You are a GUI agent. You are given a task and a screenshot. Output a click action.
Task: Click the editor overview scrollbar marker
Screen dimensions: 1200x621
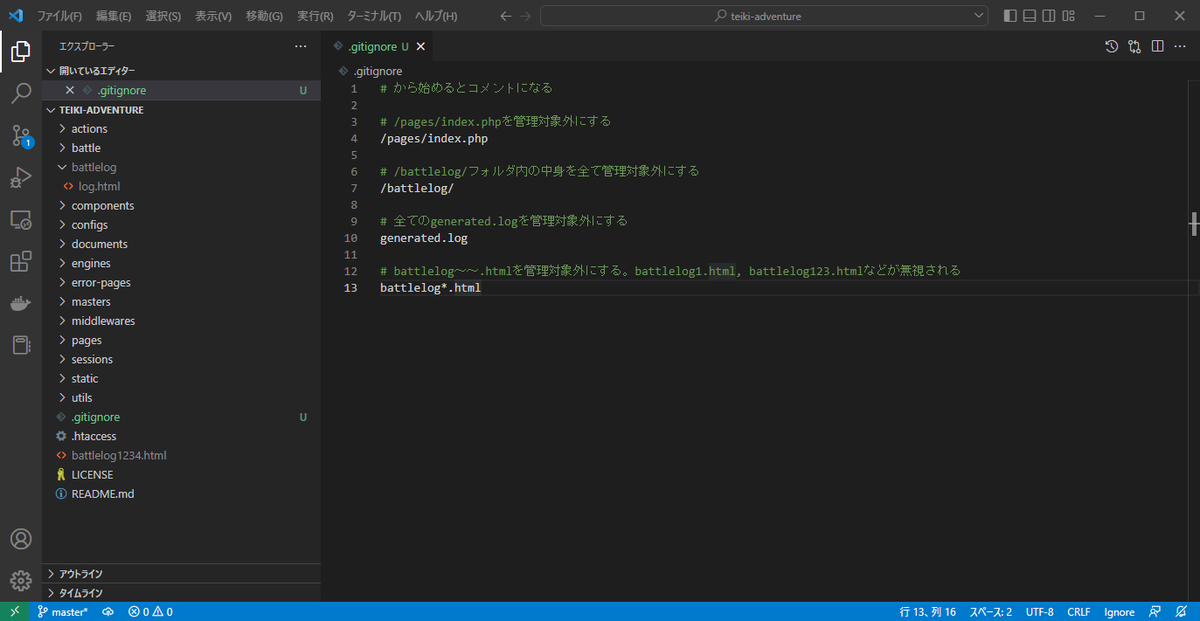coord(1194,224)
